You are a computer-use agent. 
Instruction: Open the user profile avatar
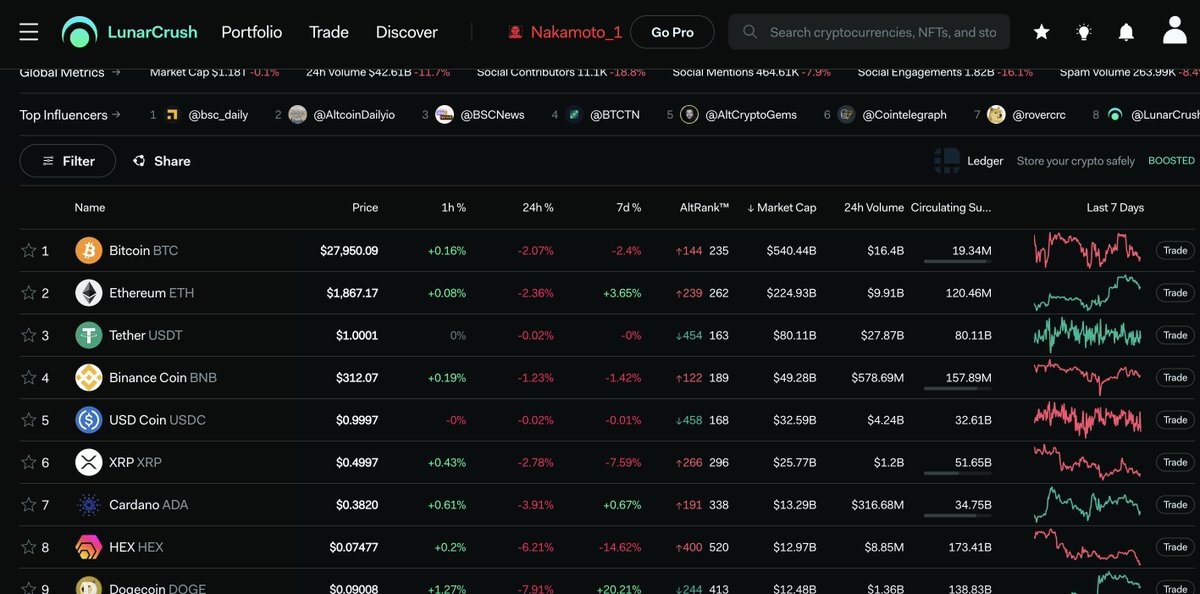pos(1175,31)
